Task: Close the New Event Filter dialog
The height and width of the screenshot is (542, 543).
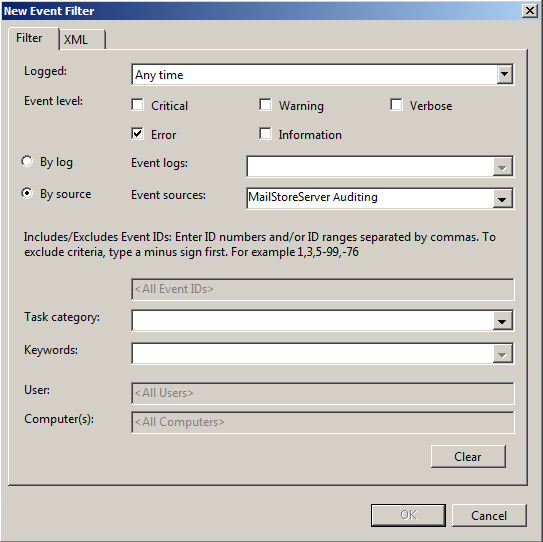Action: pos(530,11)
